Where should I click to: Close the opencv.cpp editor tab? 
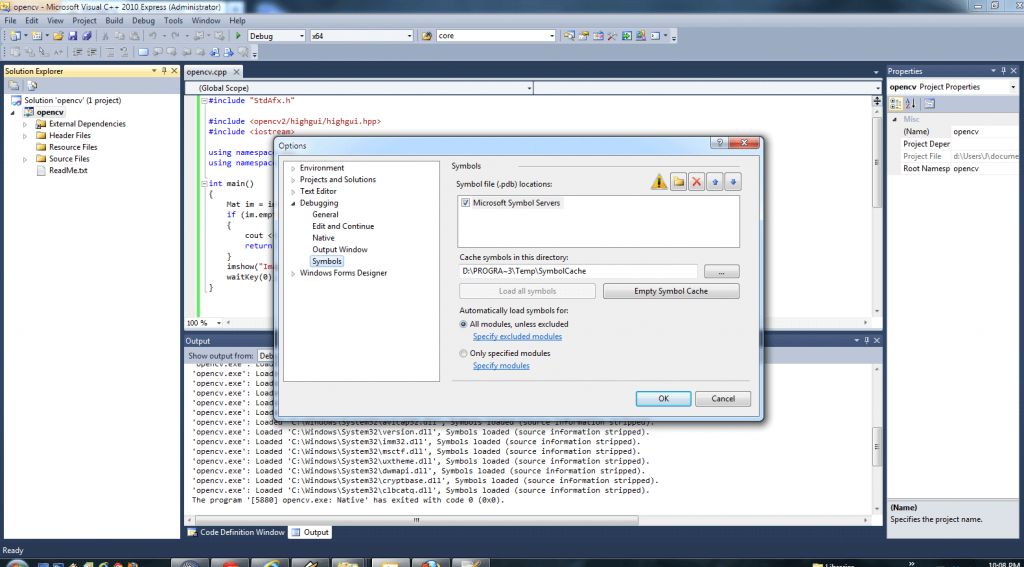(236, 72)
